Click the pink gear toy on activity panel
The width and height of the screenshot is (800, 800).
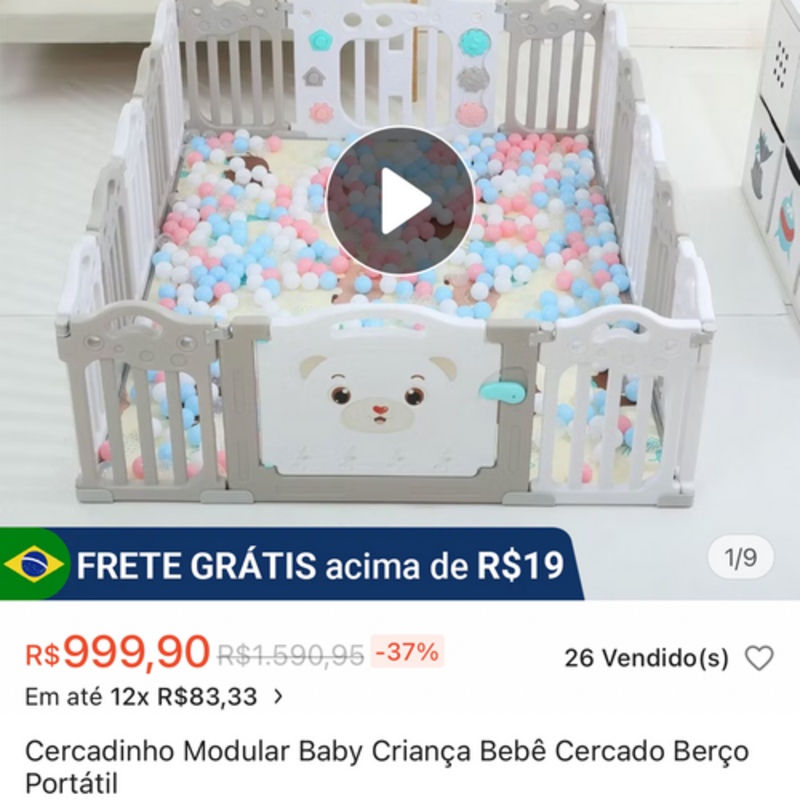(x=320, y=111)
